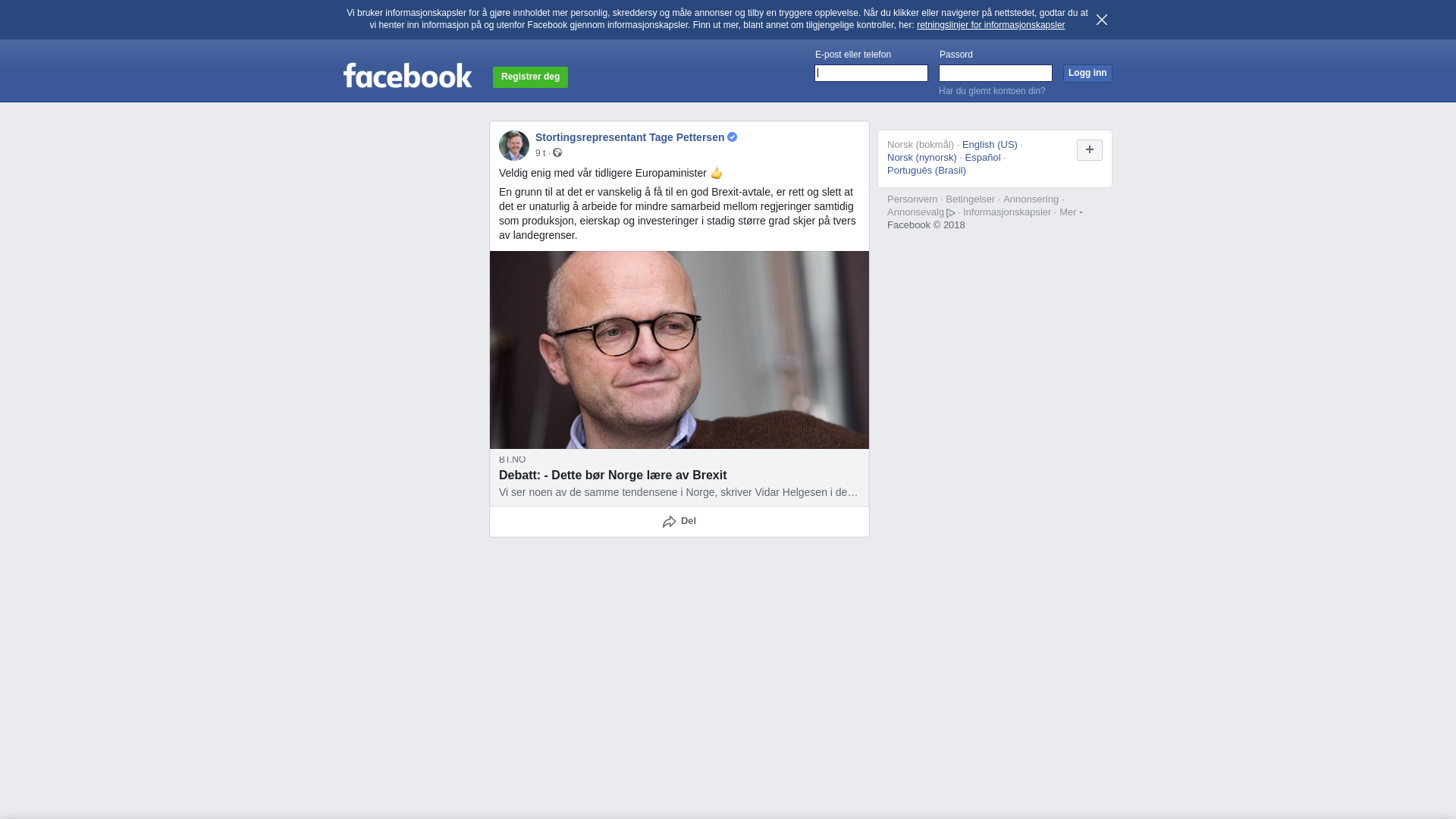Close the cookie notice banner

click(1102, 20)
